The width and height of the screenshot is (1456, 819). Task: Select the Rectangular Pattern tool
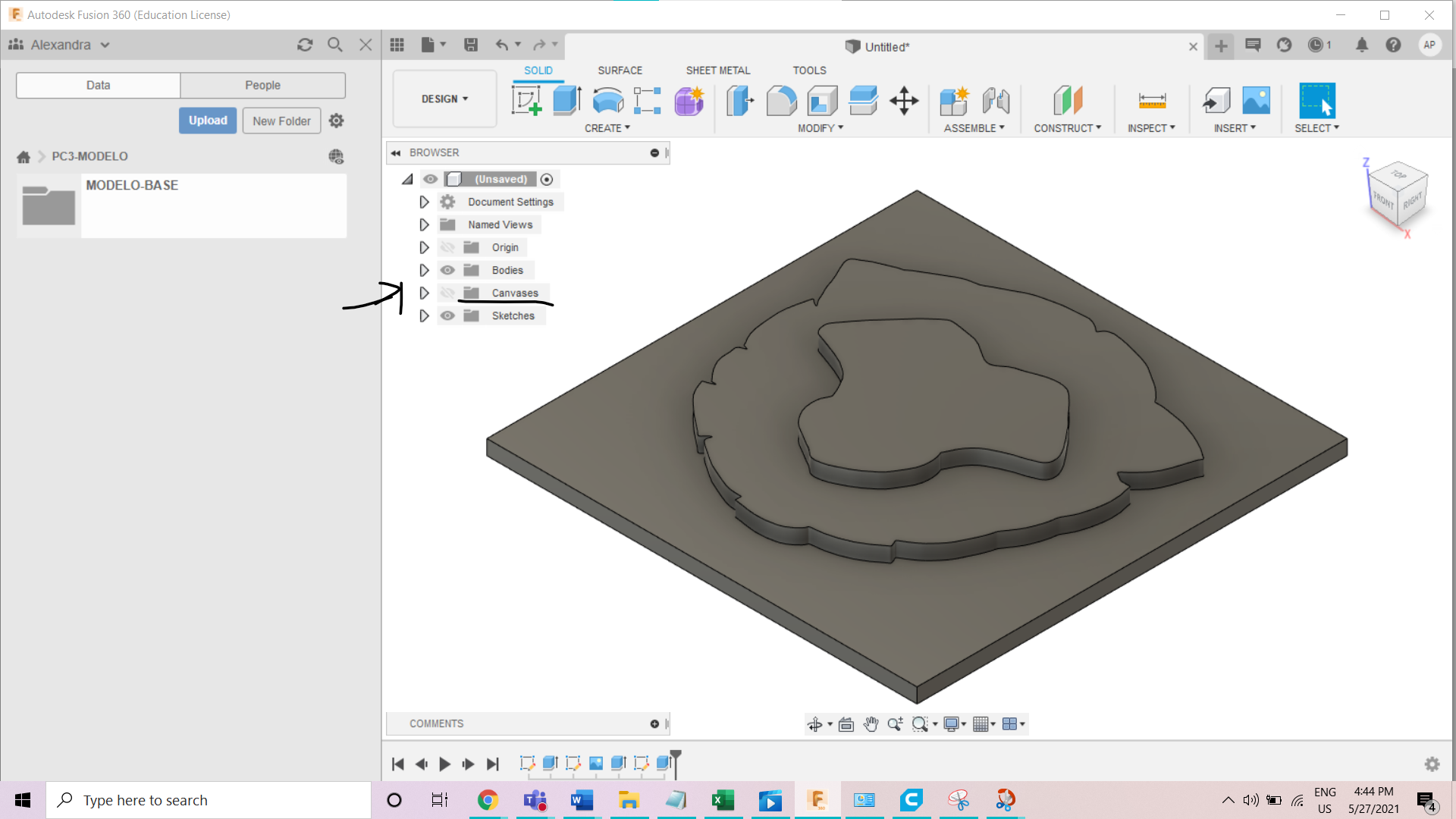(x=648, y=100)
